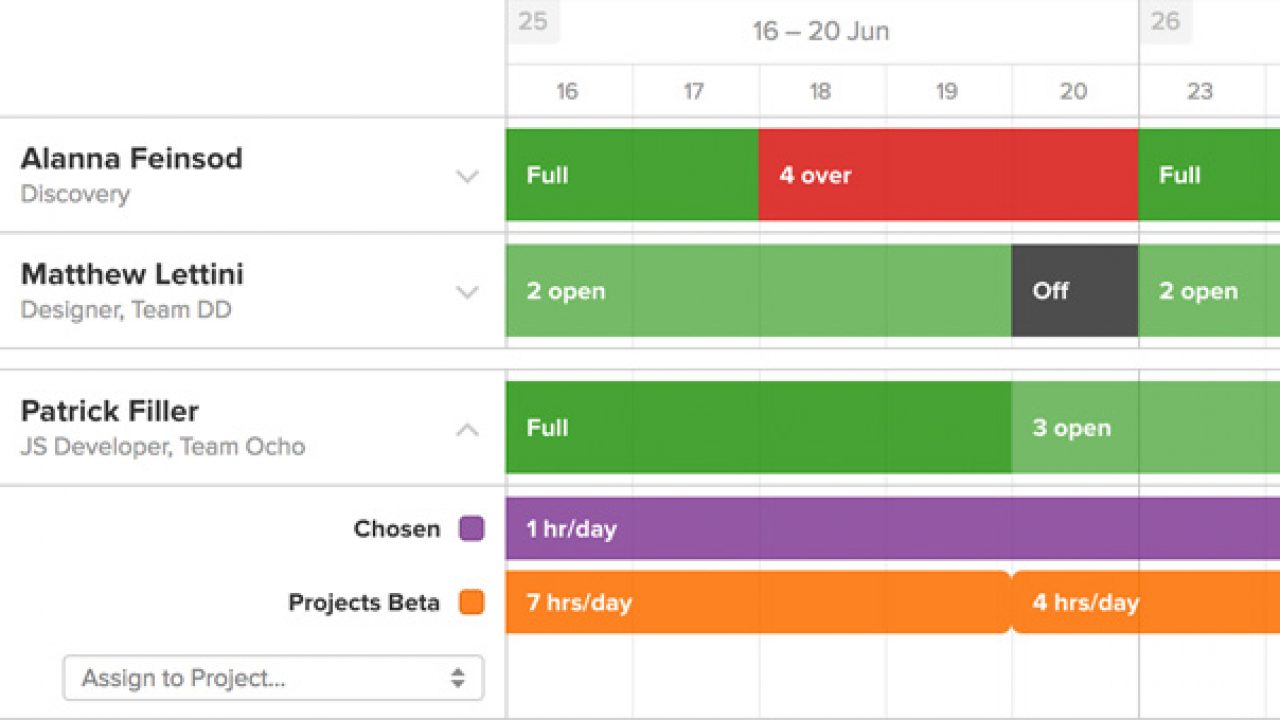Click the Projects Beta project label
Viewport: 1280px width, 720px height.
tap(364, 603)
